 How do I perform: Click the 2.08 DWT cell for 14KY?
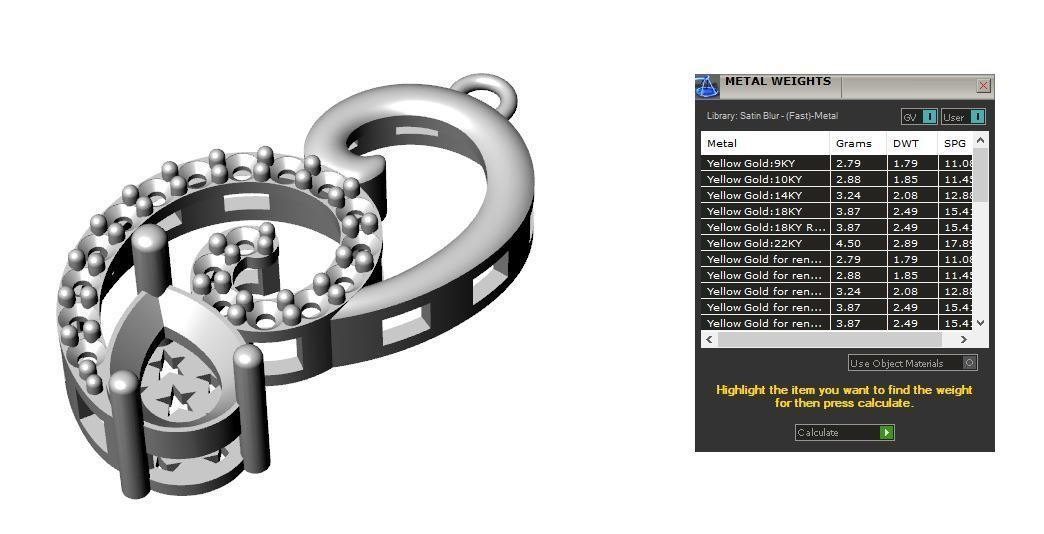[912, 195]
